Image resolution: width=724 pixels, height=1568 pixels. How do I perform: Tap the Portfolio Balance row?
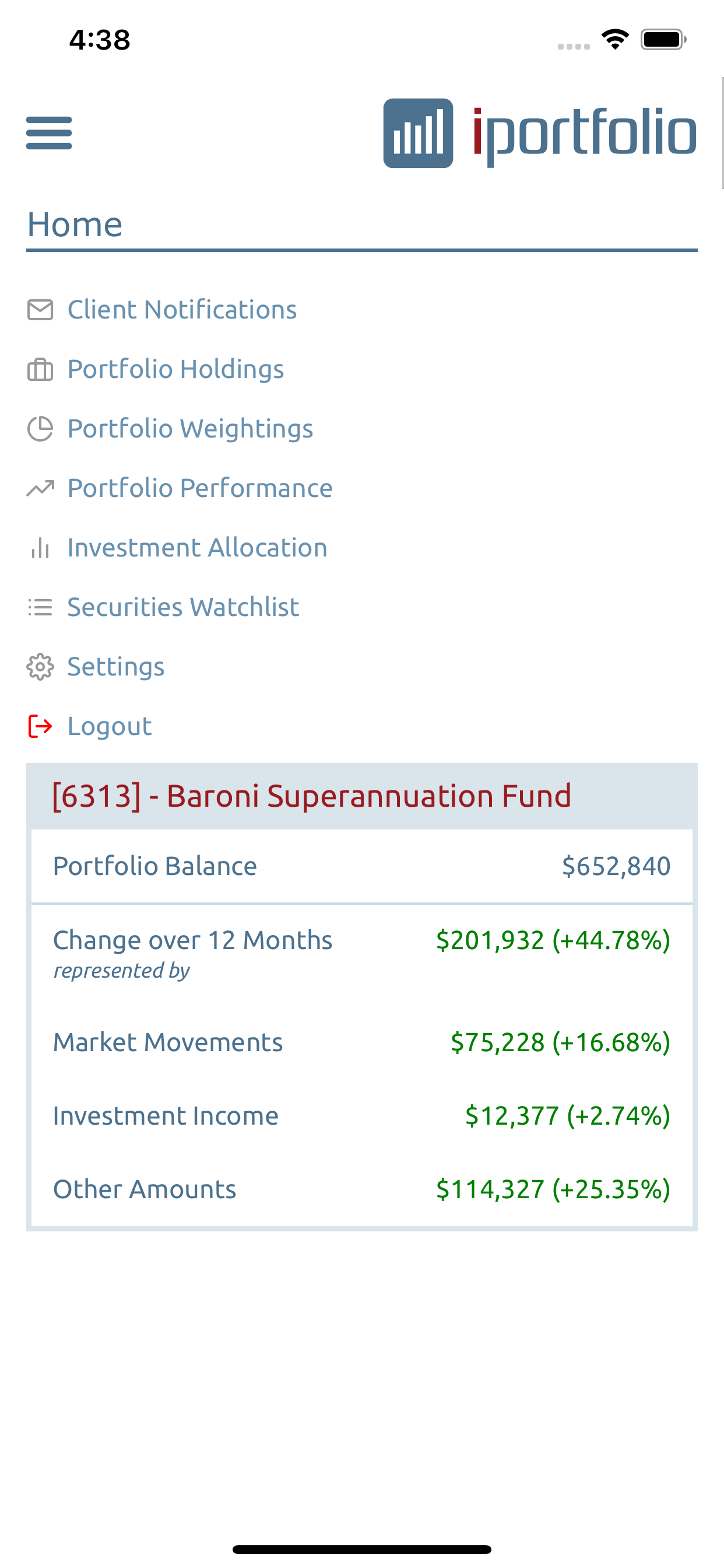362,866
